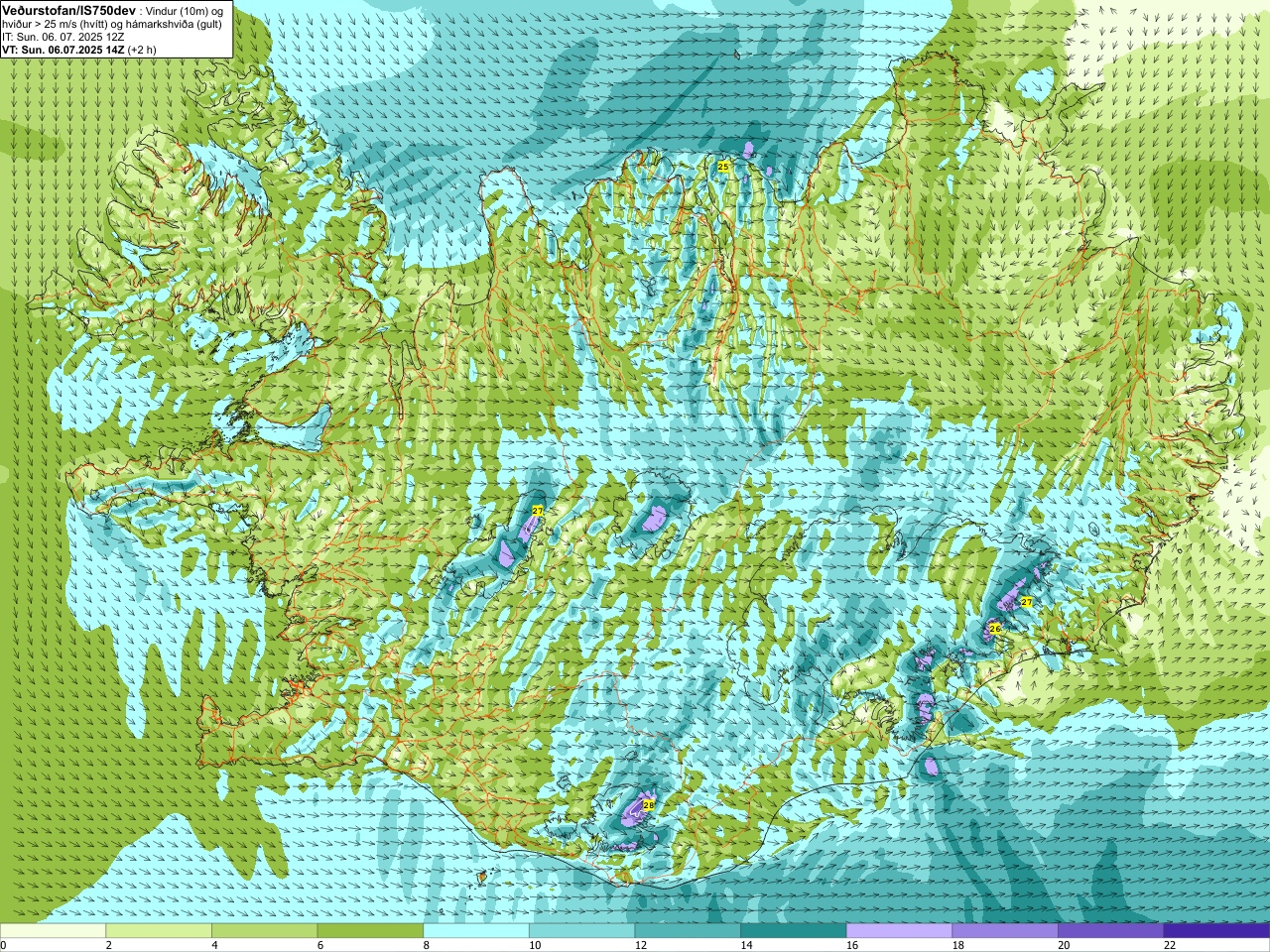
Task: Click the legend scale number 20
Action: [x=1064, y=945]
